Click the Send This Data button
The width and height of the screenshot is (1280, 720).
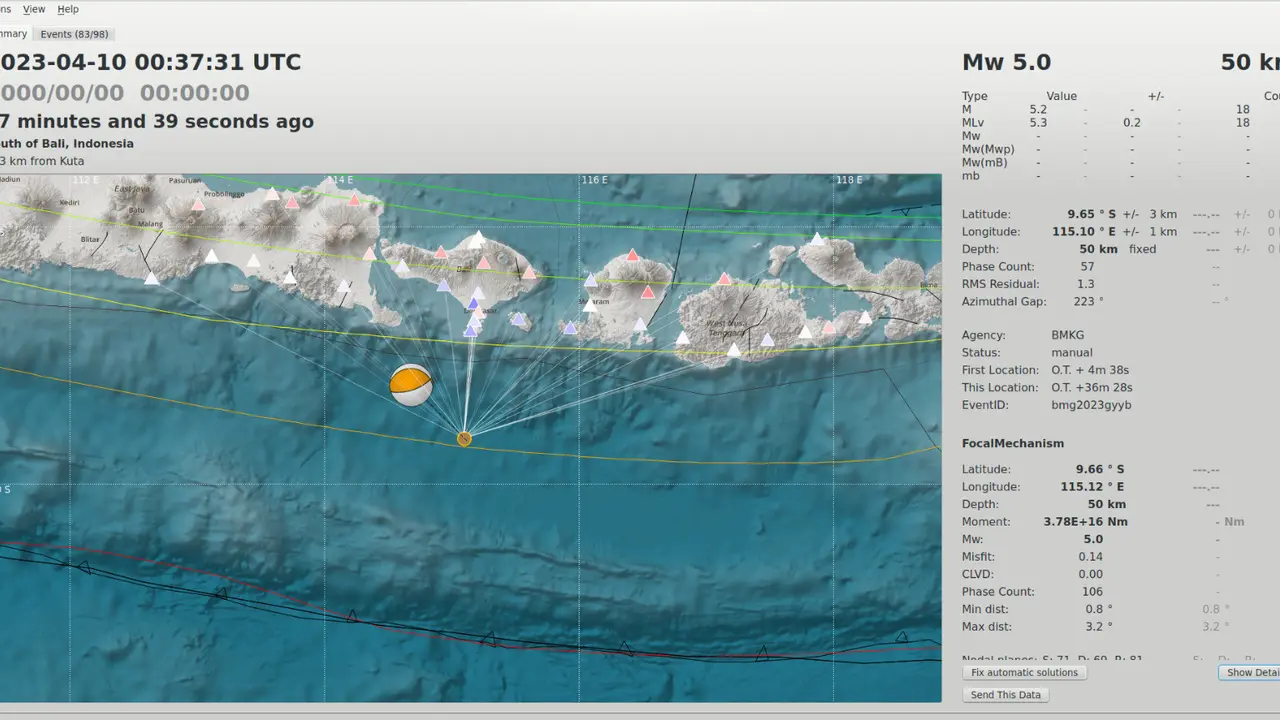click(1006, 695)
